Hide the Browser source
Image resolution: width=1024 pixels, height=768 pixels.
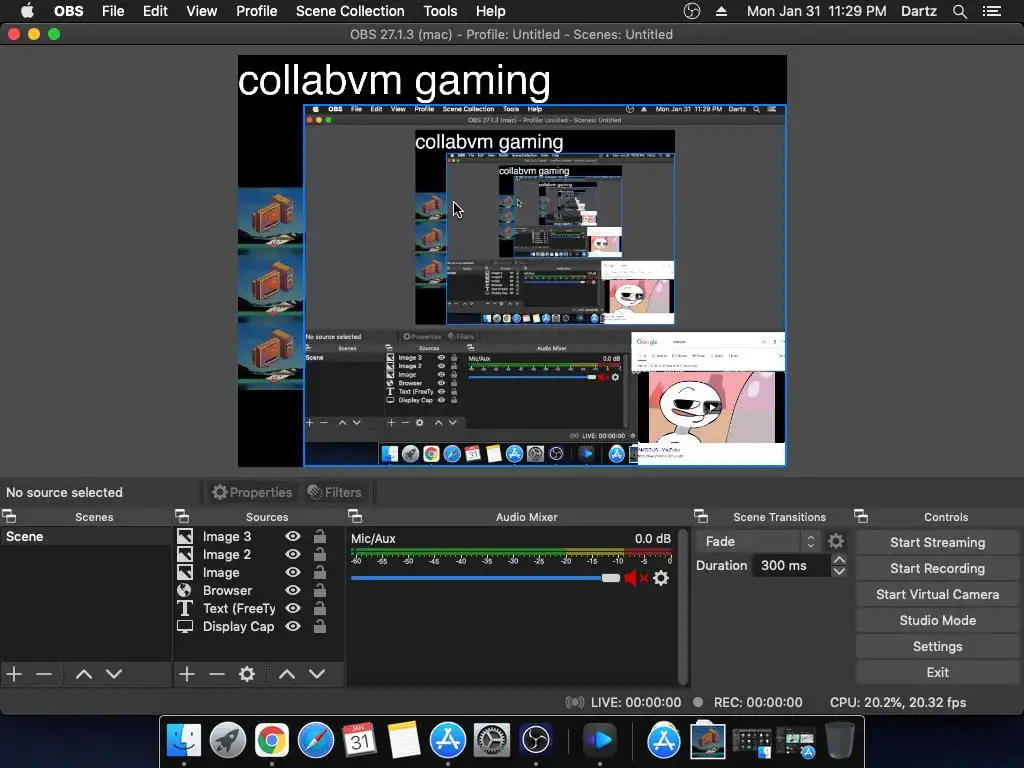pyautogui.click(x=293, y=590)
